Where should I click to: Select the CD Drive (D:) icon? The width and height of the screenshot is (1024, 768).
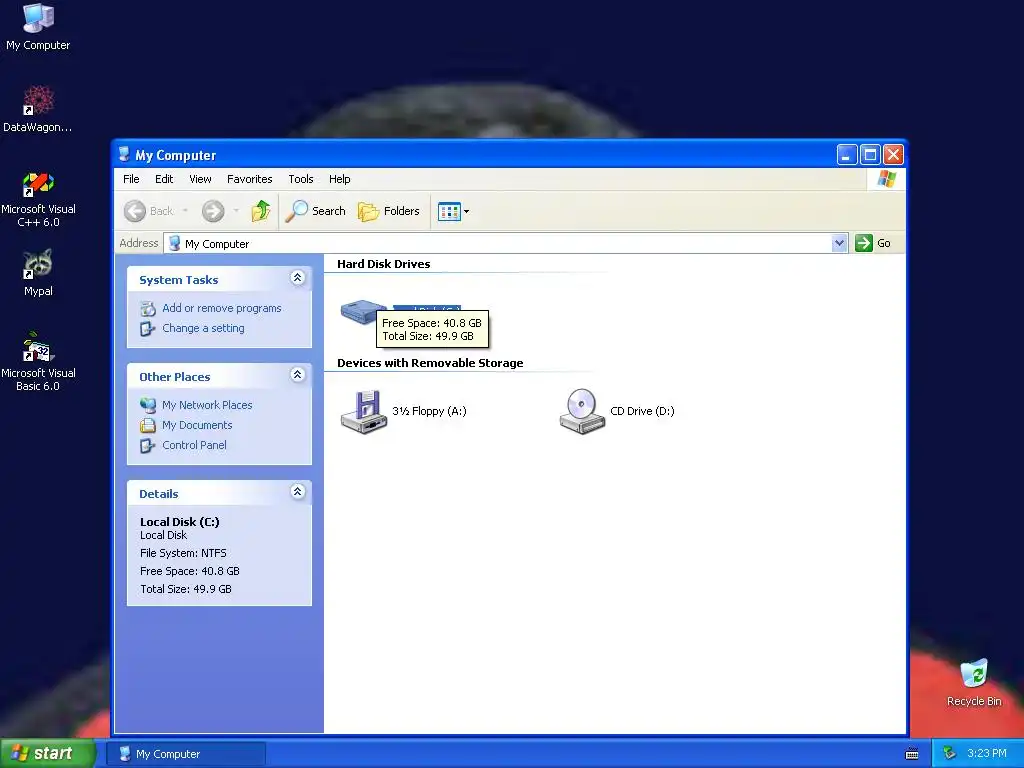pos(582,411)
